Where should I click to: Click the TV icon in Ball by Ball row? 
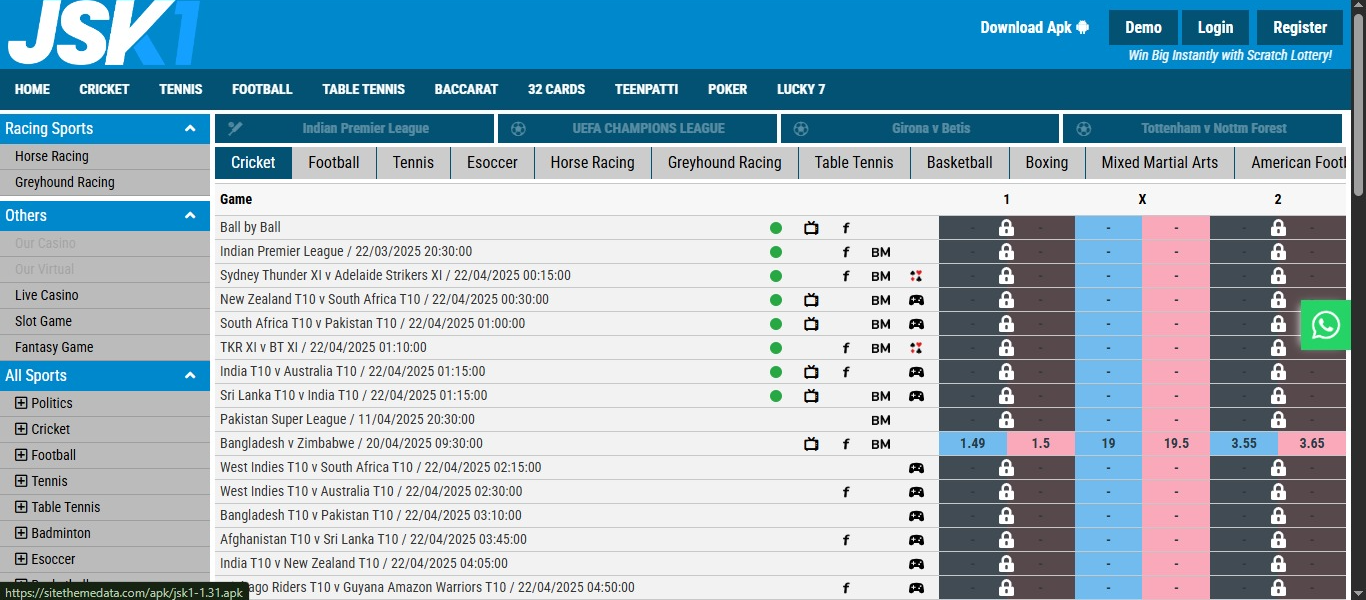pyautogui.click(x=811, y=228)
